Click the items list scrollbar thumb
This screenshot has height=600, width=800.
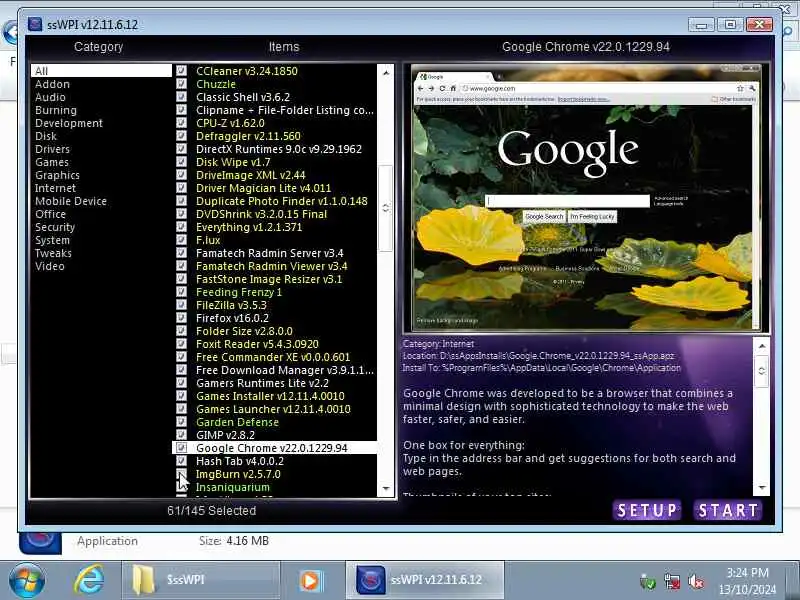click(x=386, y=208)
